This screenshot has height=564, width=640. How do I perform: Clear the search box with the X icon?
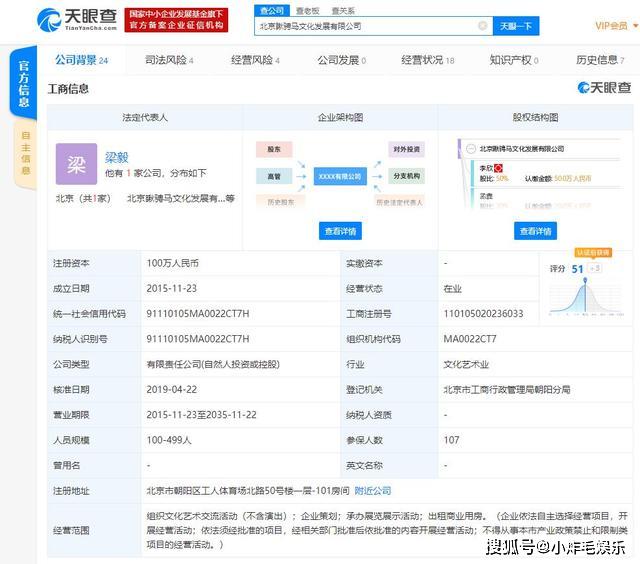[x=482, y=26]
